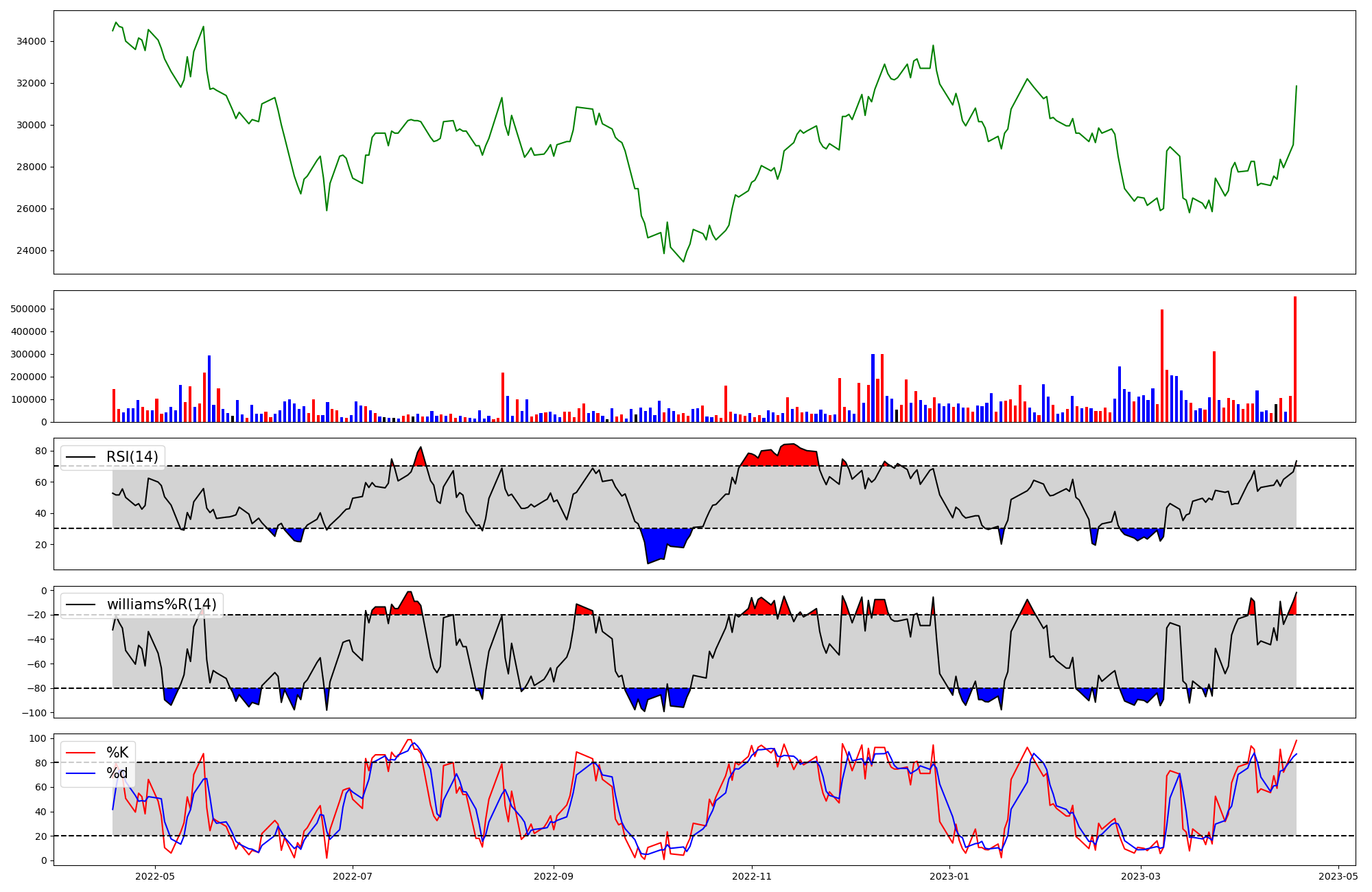Click the 80 tick on RSI axis
Image resolution: width=1372 pixels, height=892 pixels.
coord(41,451)
